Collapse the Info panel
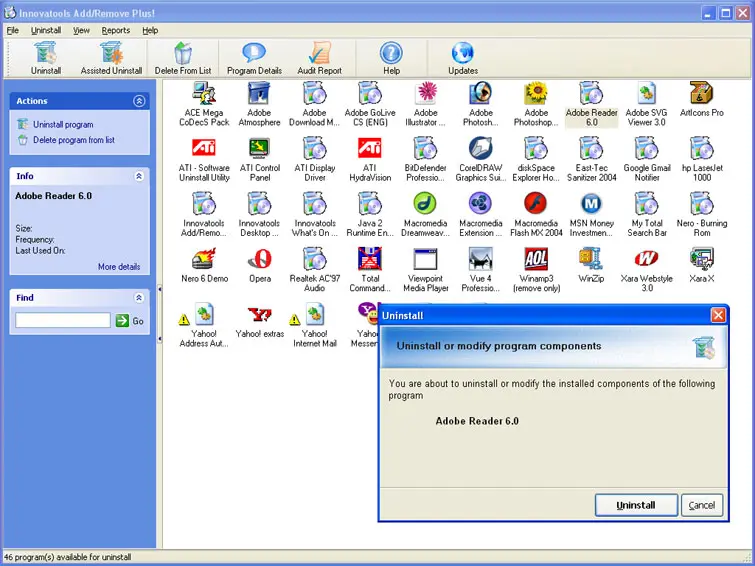 139,176
